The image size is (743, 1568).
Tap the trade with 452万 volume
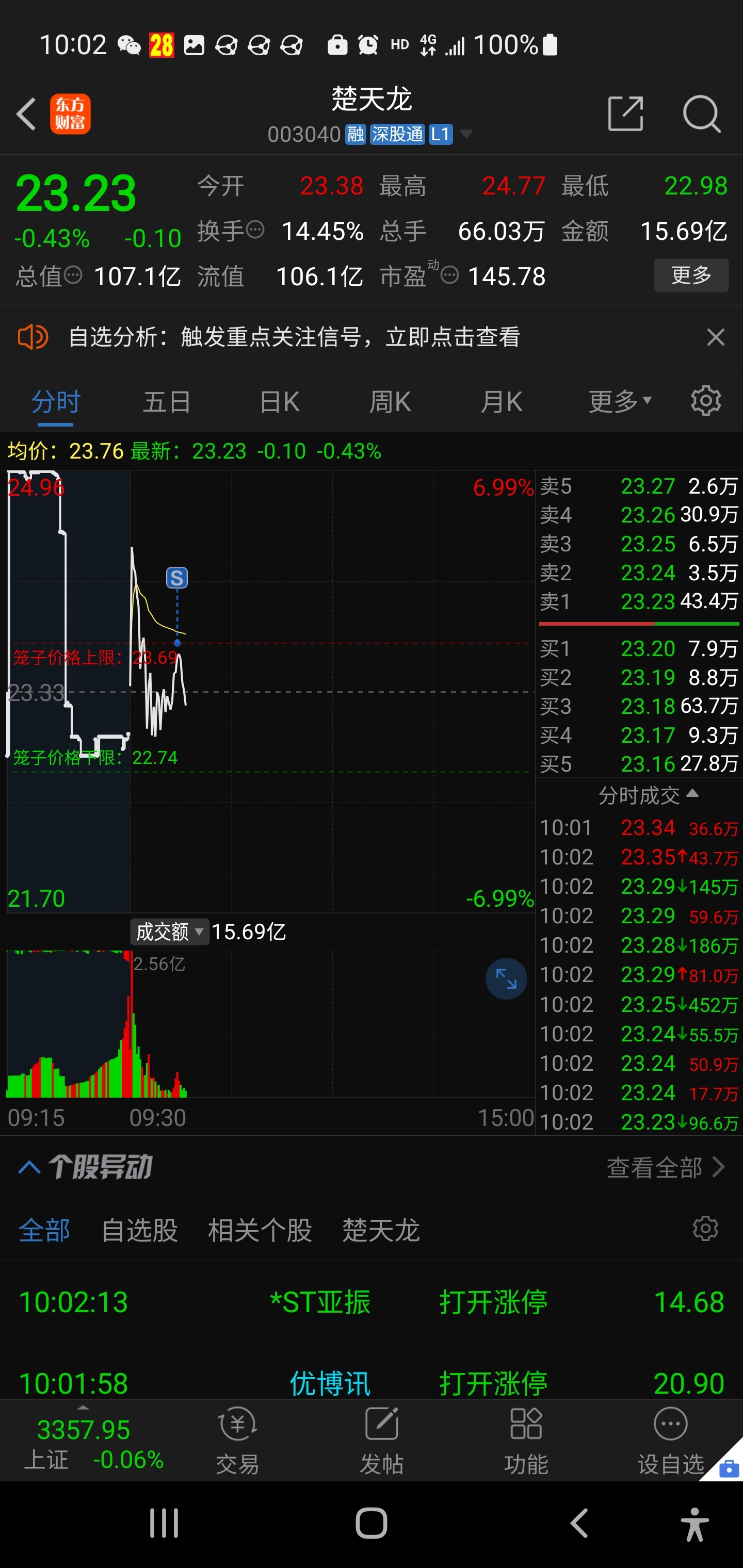pyautogui.click(x=639, y=1004)
